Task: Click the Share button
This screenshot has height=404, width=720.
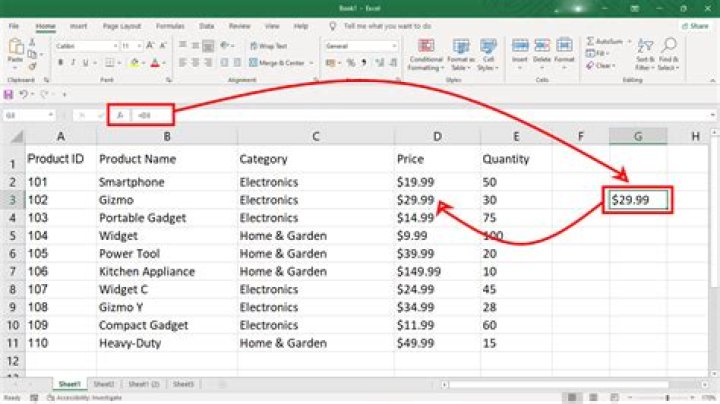Action: coord(695,26)
